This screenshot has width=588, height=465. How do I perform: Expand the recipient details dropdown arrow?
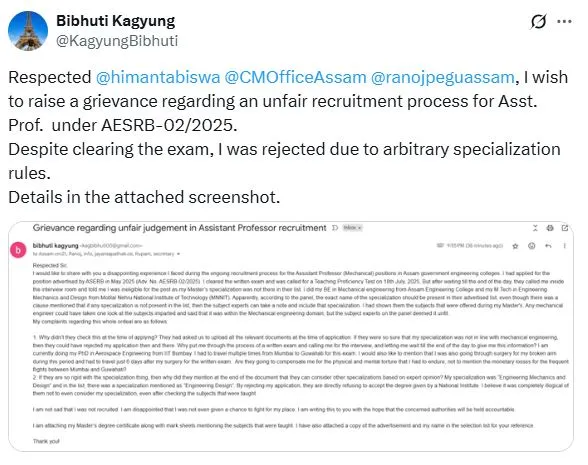tap(178, 254)
